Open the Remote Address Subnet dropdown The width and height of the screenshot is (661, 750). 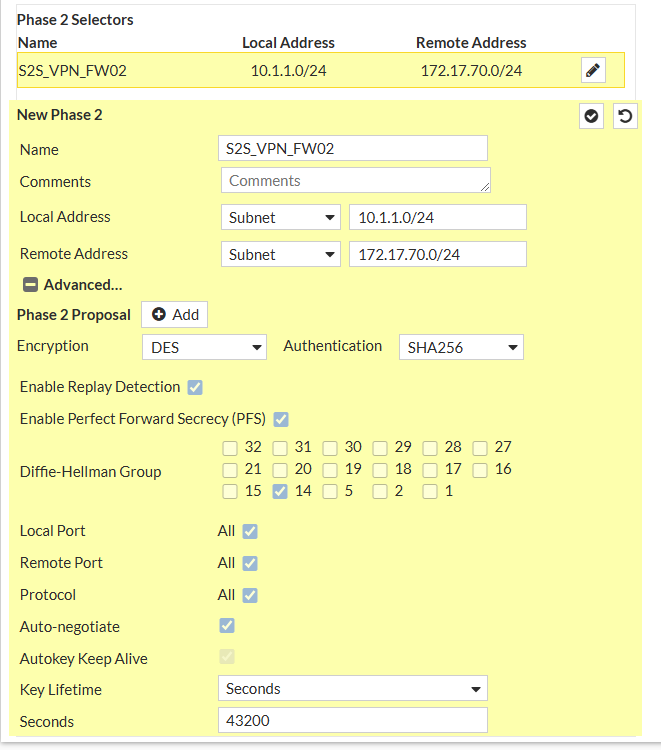point(281,254)
